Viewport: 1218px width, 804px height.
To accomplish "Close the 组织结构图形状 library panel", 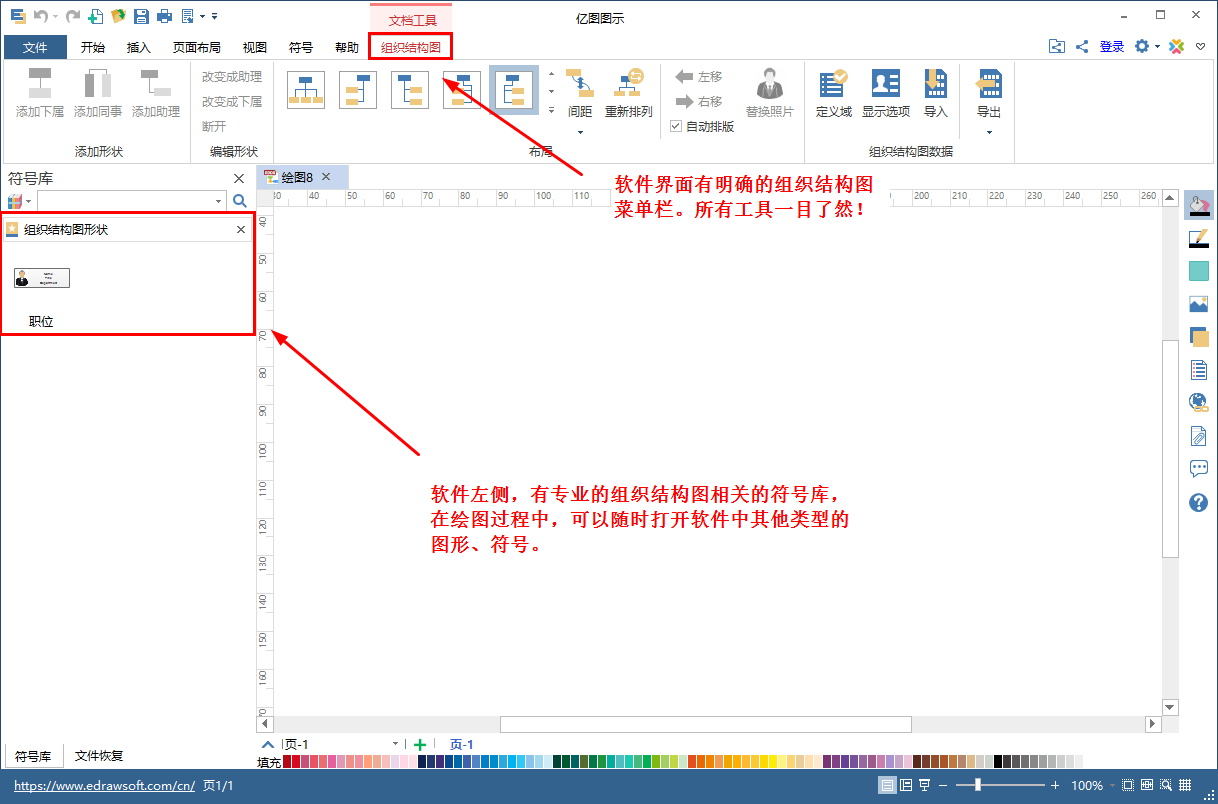I will click(240, 229).
